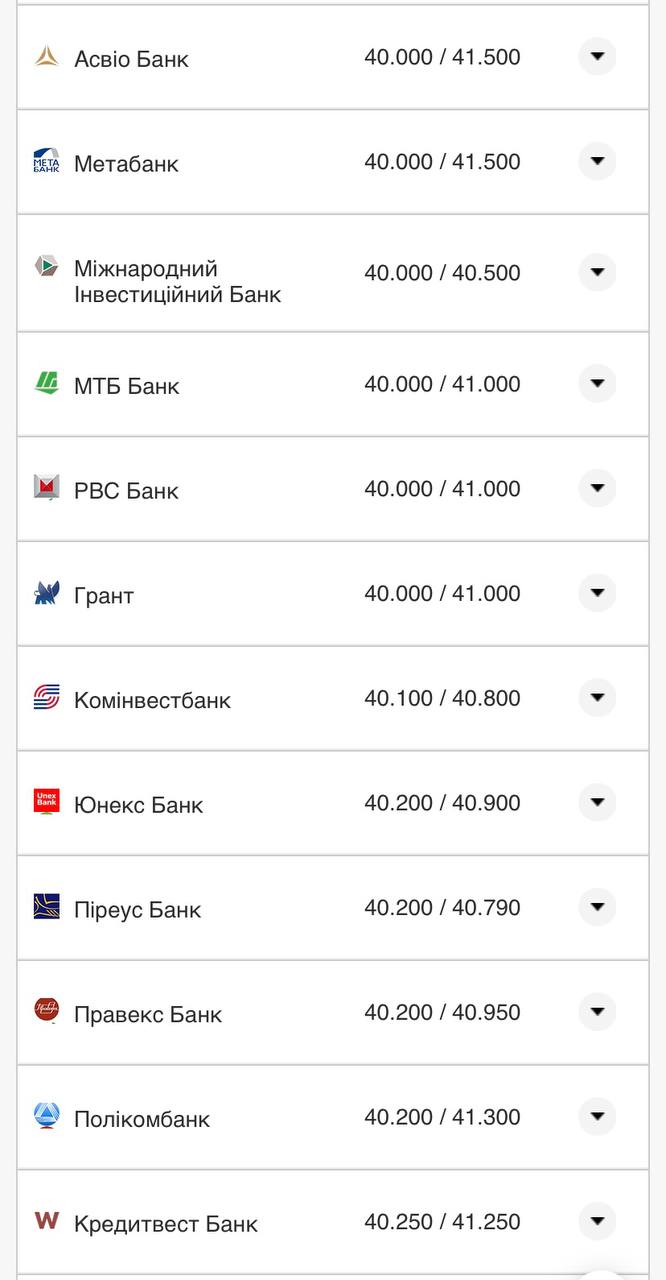Click the Полікомбанк logo icon

(47, 1116)
